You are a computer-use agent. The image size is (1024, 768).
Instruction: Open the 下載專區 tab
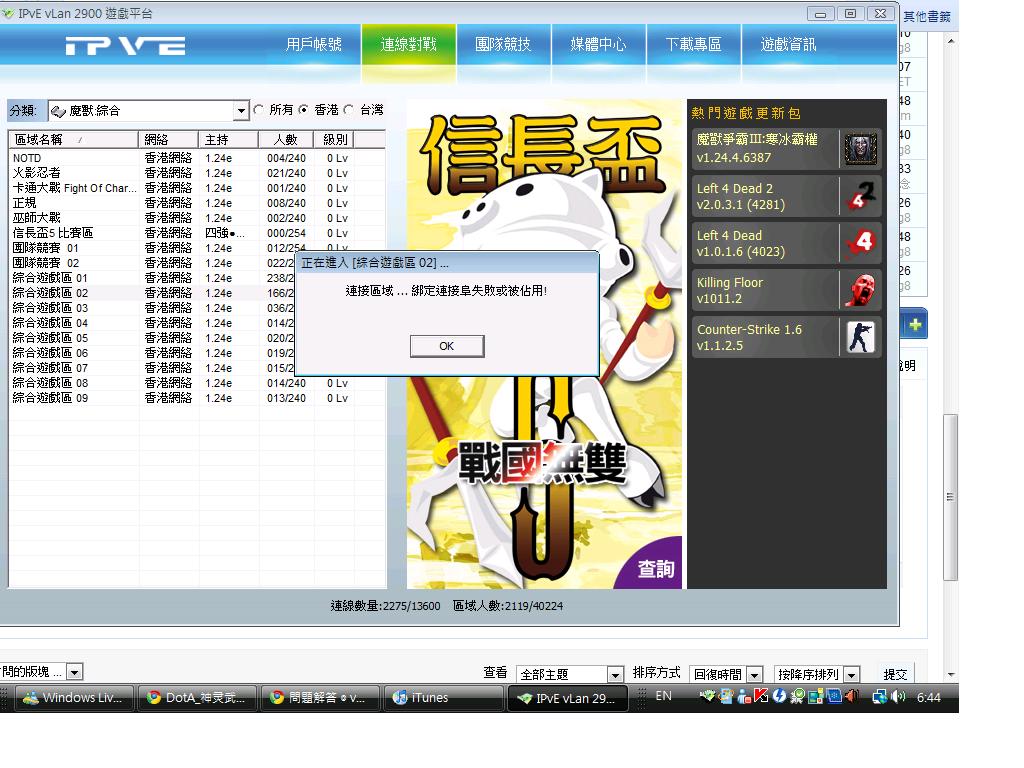click(693, 45)
